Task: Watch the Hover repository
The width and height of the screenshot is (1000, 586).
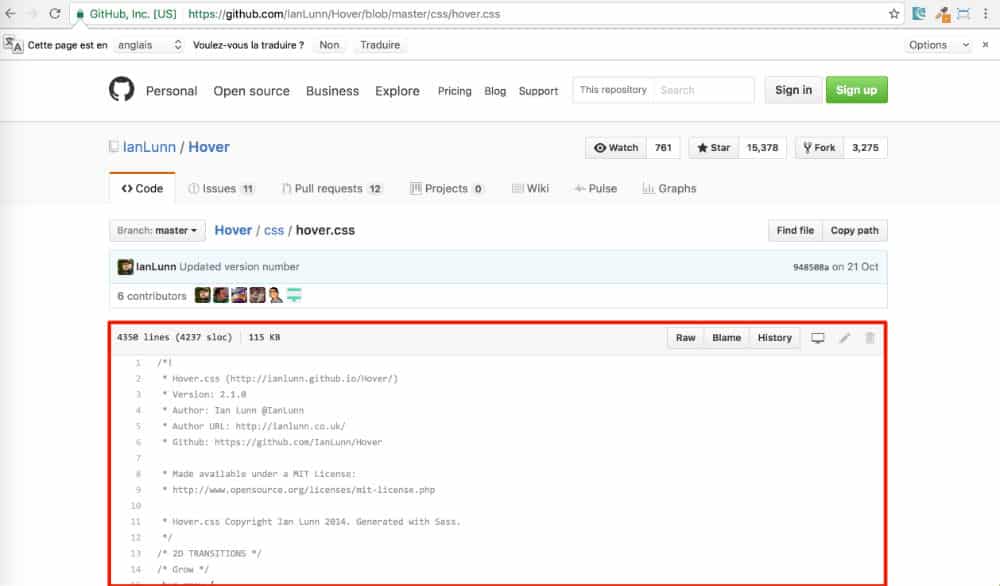Action: click(x=615, y=147)
